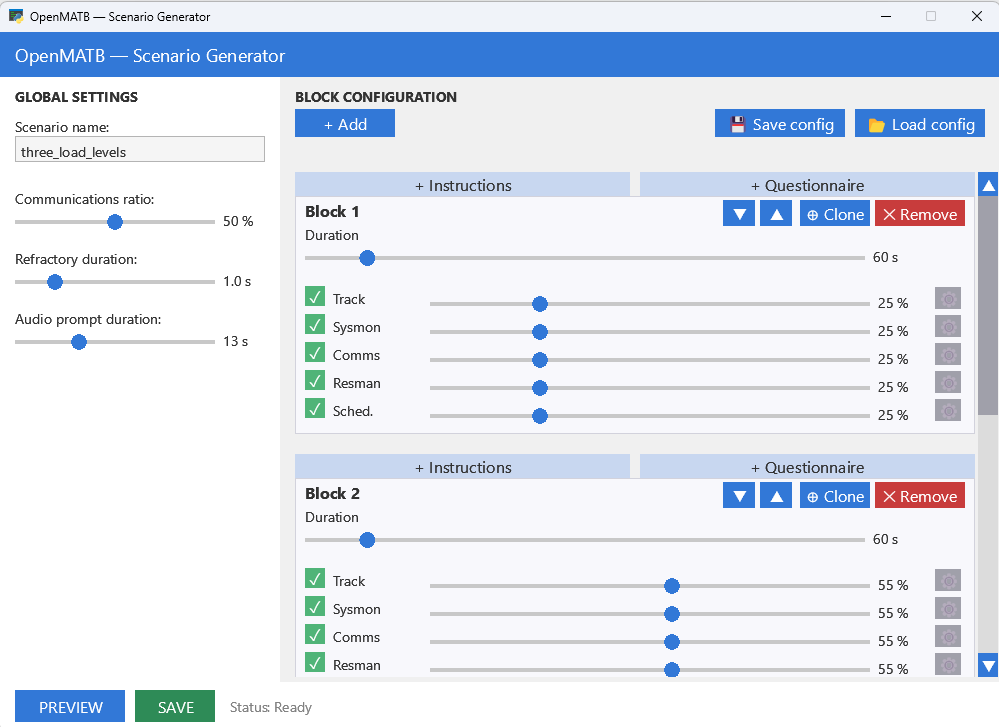Screen dimensions: 999x727
Task: Click the '1.0 s' refractory duration value
Action: click(237, 281)
